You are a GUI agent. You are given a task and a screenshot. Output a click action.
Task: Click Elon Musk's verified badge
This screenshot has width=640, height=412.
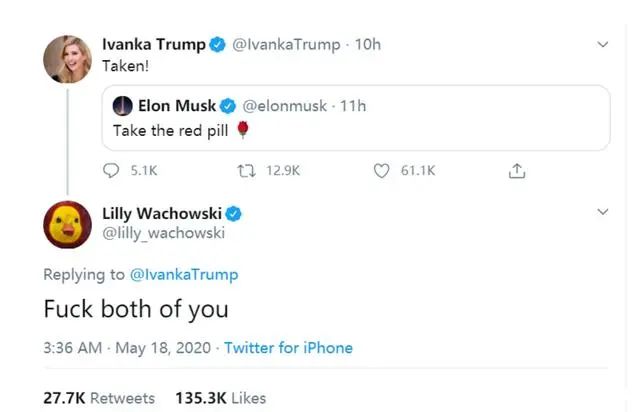click(x=228, y=106)
